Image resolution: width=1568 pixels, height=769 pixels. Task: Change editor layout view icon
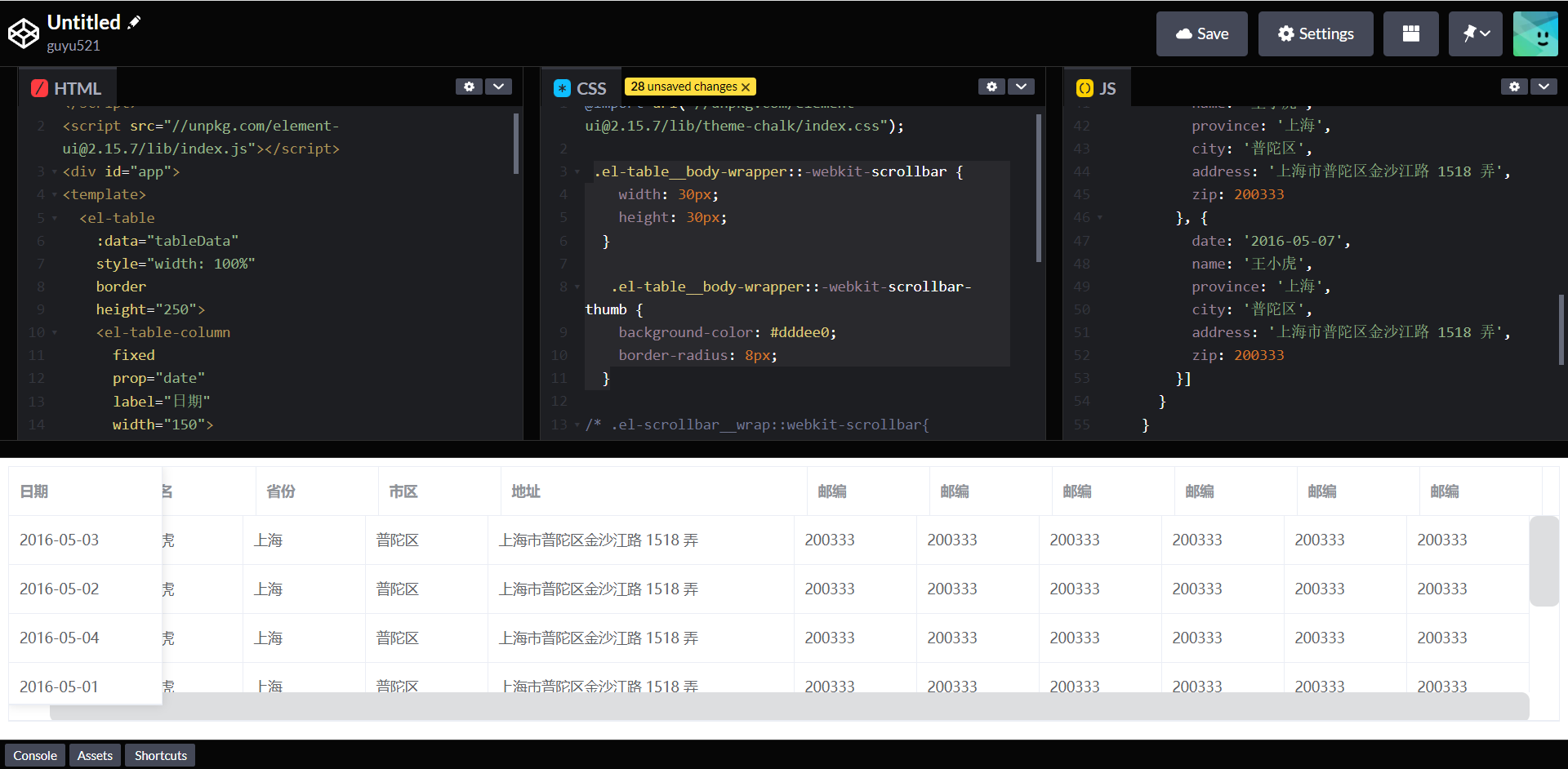tap(1410, 33)
